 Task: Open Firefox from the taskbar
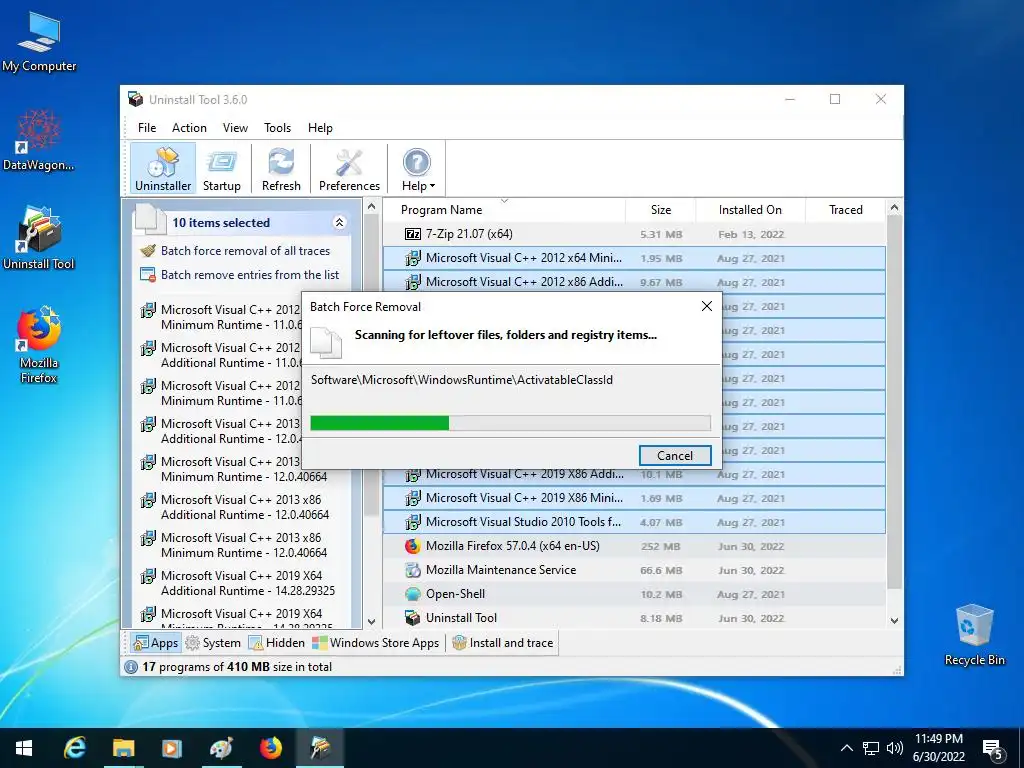(x=270, y=748)
